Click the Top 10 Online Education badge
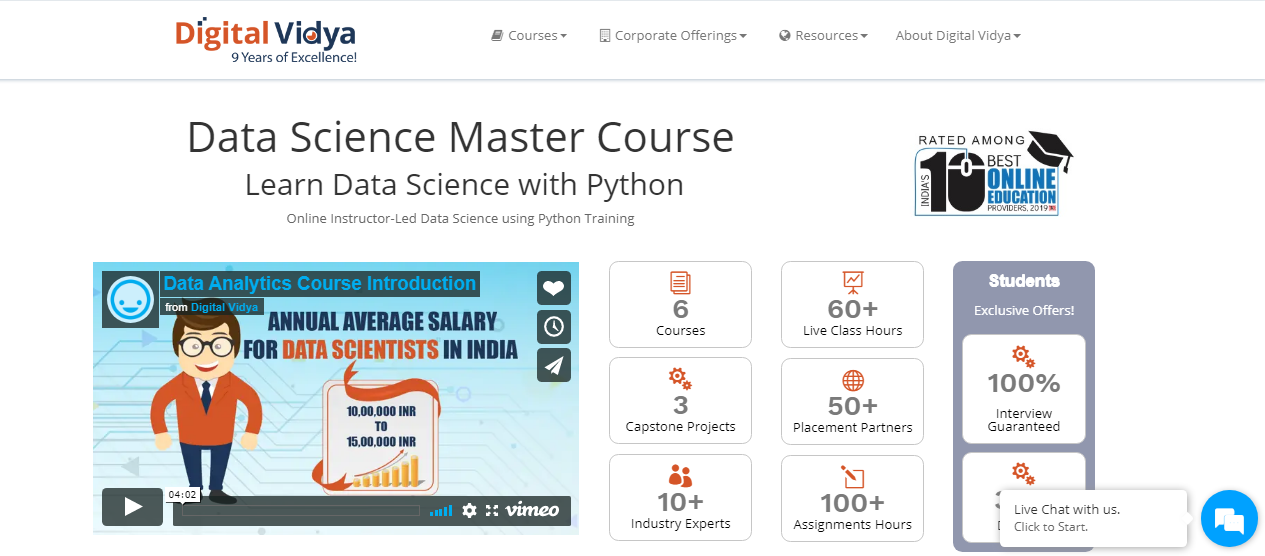 click(994, 173)
